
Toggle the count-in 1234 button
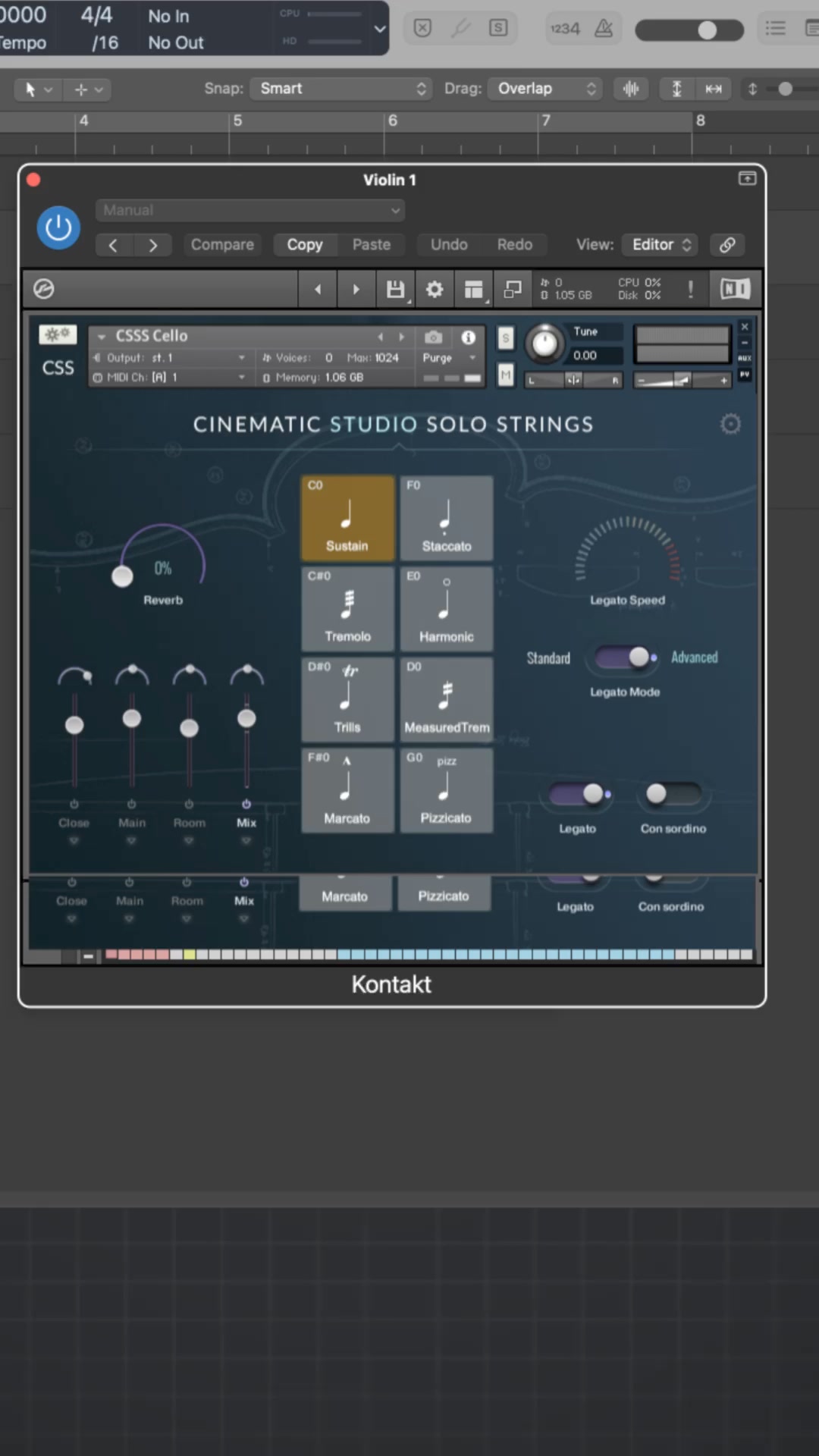(x=565, y=29)
